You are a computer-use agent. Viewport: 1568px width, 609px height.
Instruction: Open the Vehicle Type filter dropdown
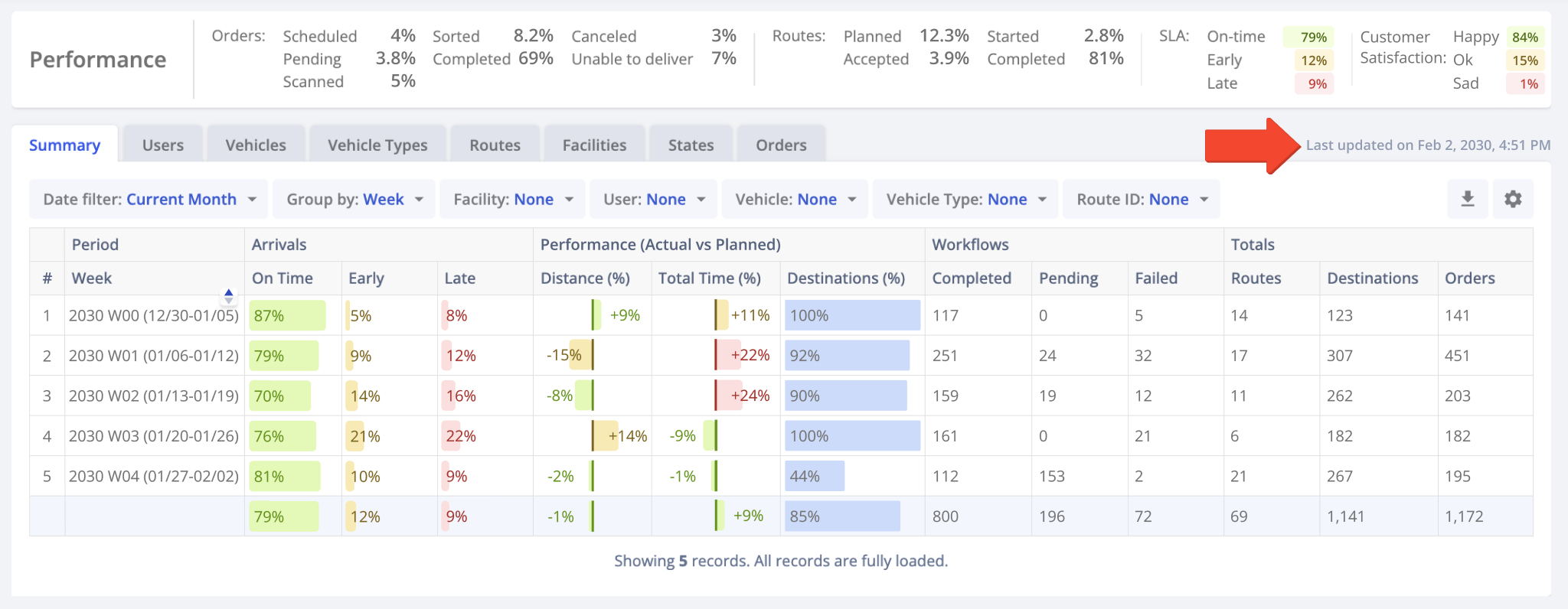[x=965, y=199]
